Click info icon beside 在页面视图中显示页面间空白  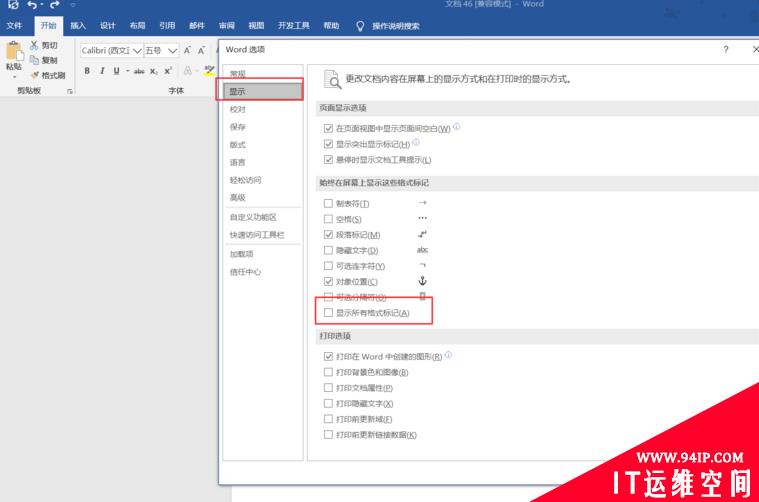[x=456, y=126]
